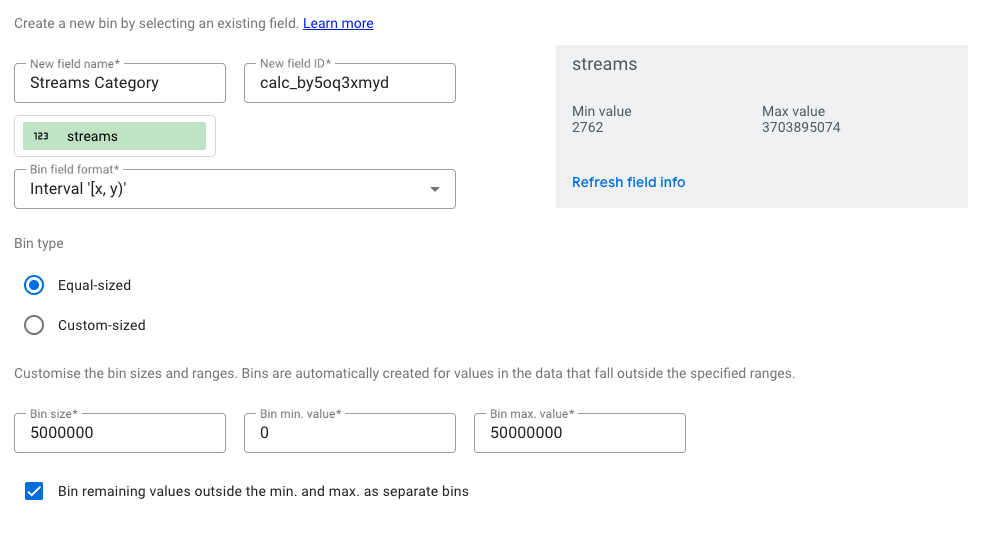Click the Bin max. value input
Image resolution: width=992 pixels, height=548 pixels.
pos(579,433)
